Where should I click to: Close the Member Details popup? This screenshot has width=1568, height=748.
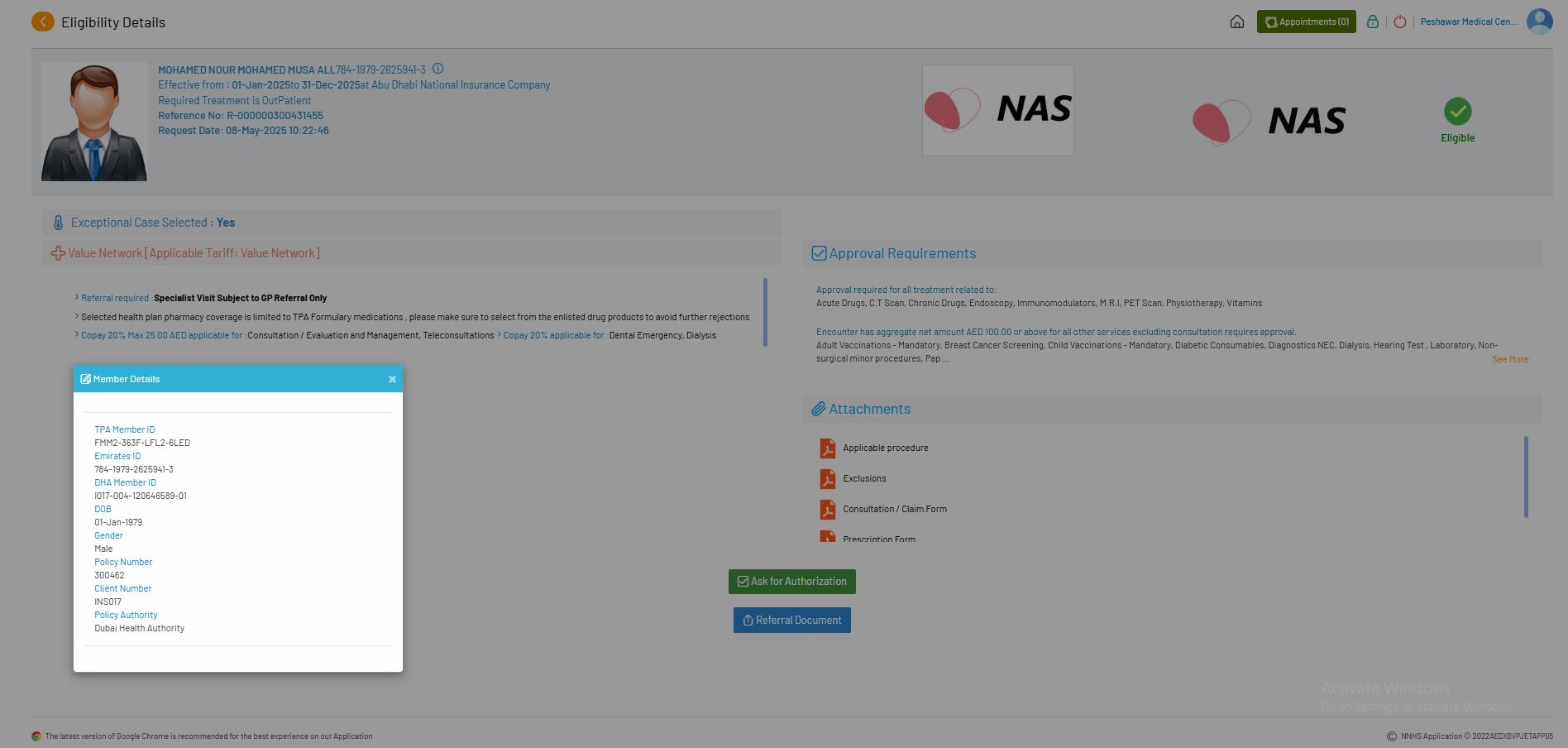pyautogui.click(x=392, y=380)
